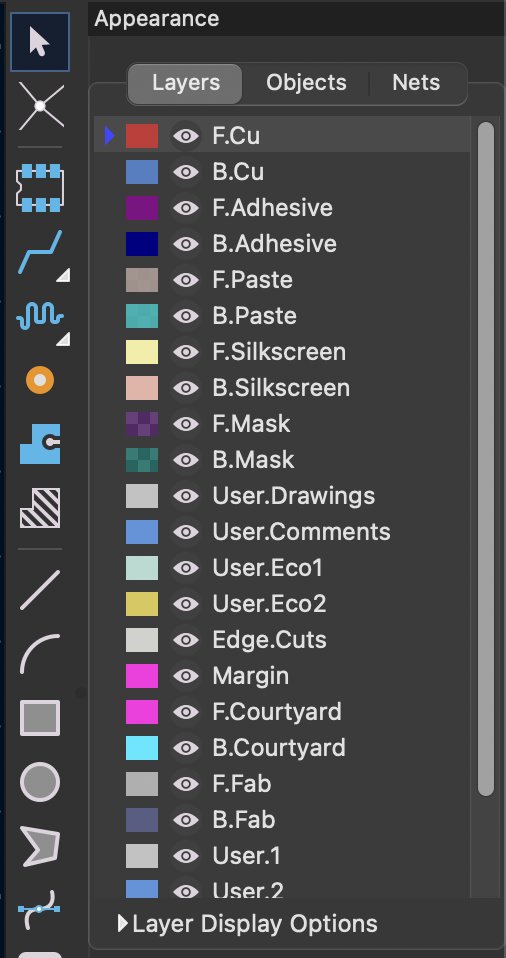Toggle visibility of F.Silkscreen layer
The height and width of the screenshot is (958, 506).
(186, 352)
